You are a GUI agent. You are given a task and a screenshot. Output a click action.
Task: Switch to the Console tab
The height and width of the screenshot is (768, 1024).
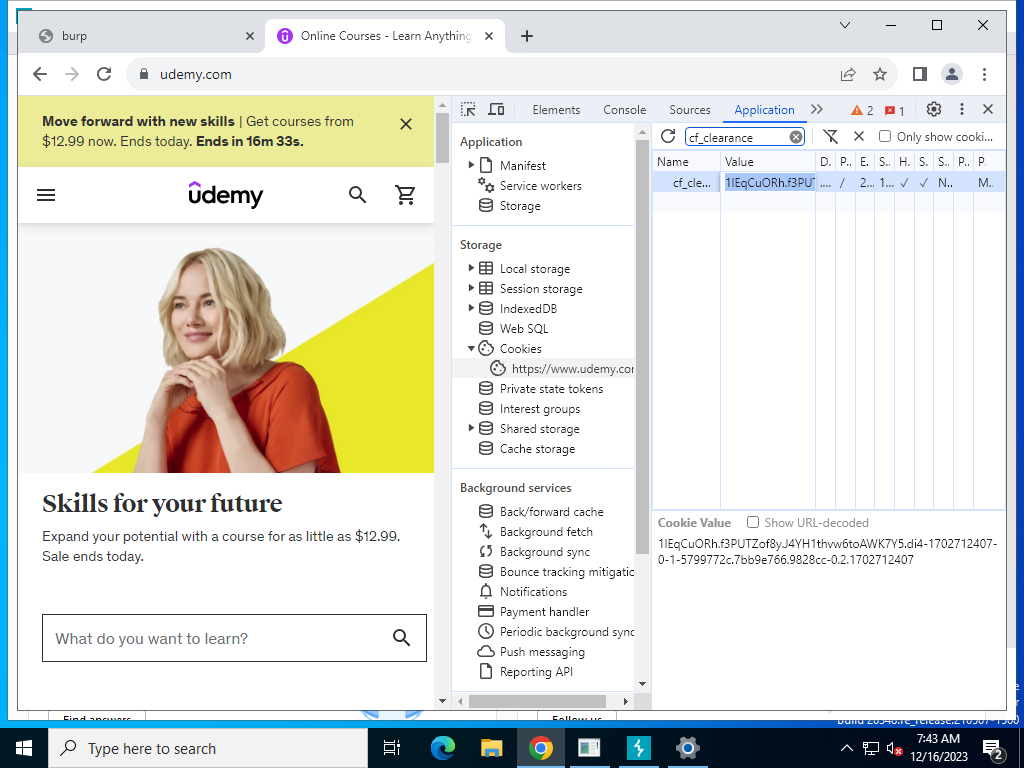[x=624, y=110]
